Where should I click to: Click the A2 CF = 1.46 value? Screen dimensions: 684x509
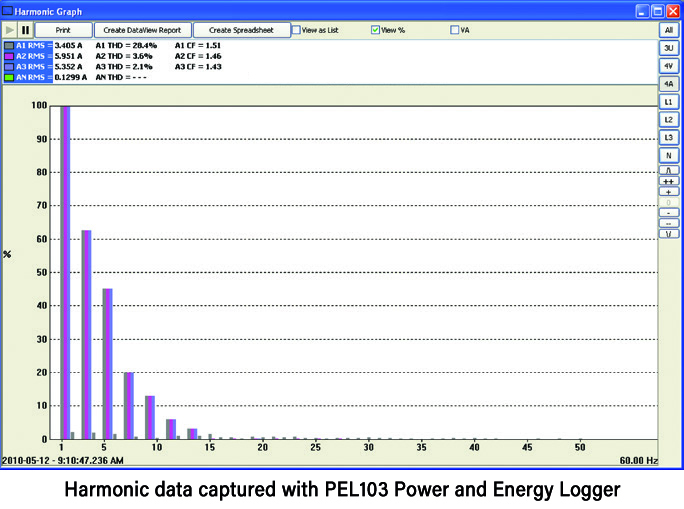coord(198,56)
